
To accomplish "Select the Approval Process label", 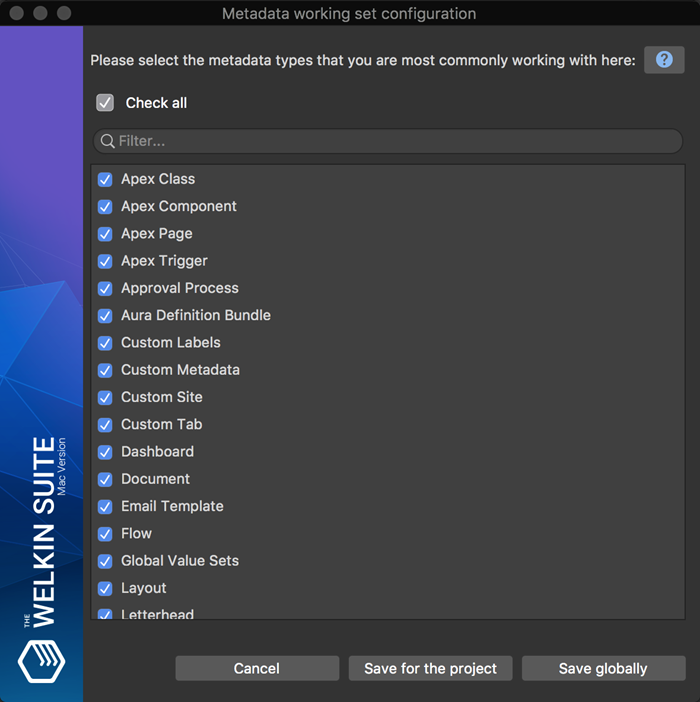I will coord(180,288).
